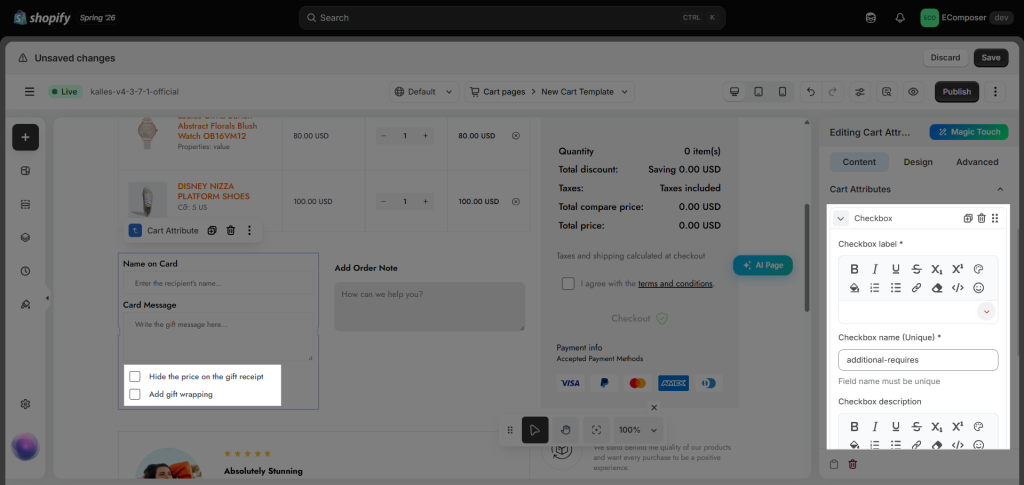Select mobile device preview icon
This screenshot has width=1024, height=485.
782,92
